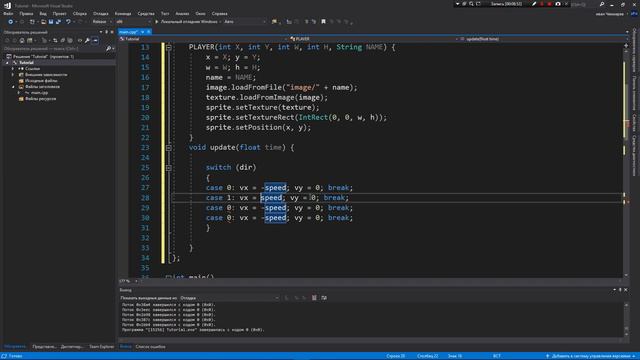The width and height of the screenshot is (640, 360).
Task: Close the main.cpp tab
Action: [149, 32]
